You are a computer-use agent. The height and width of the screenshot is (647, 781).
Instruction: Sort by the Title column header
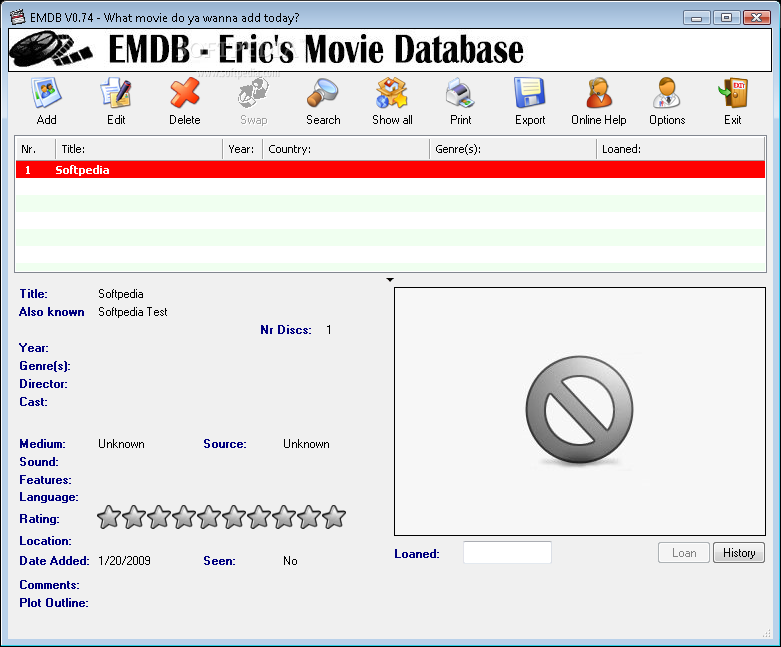(138, 149)
